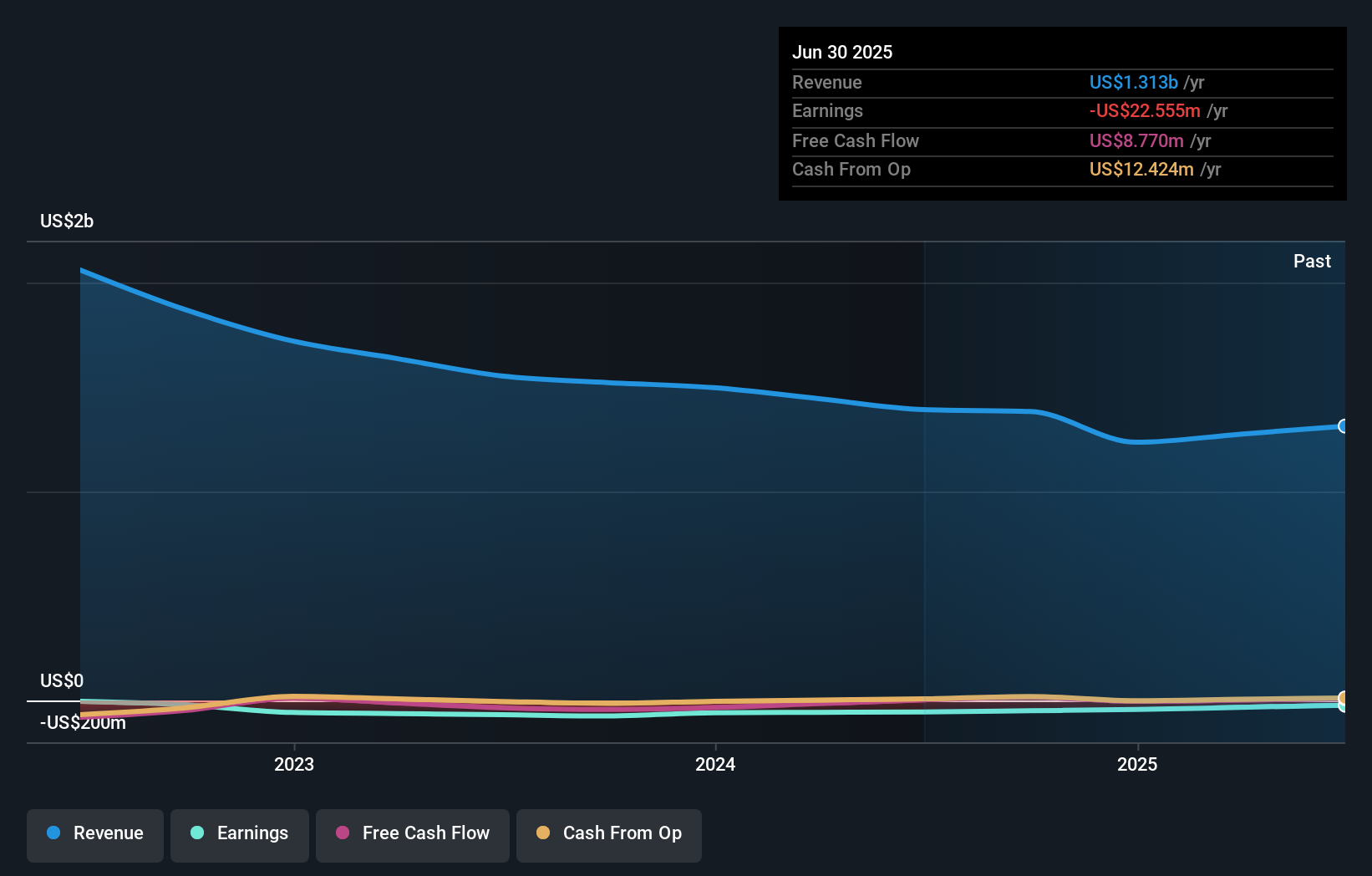Expand the Jun 30 2025 tooltip panel
This screenshot has width=1372, height=876.
pos(843,52)
